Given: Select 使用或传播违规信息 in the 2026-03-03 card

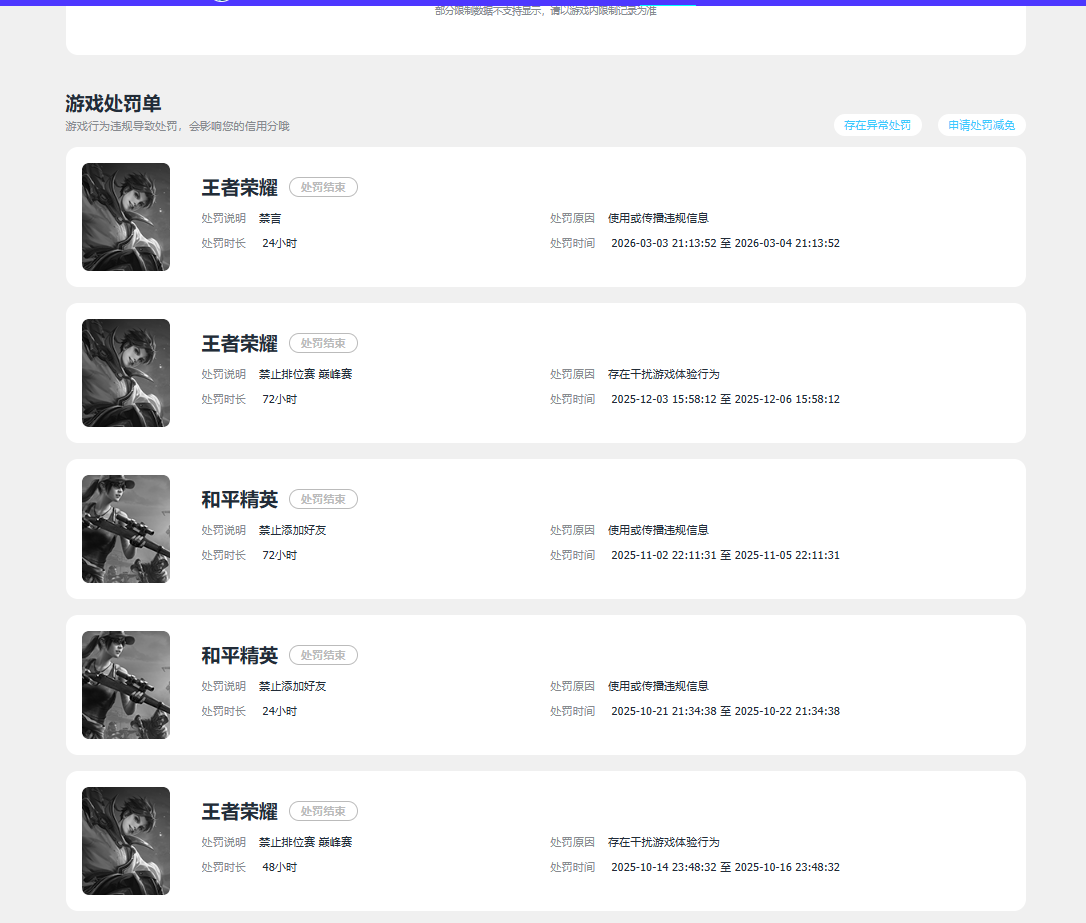Looking at the screenshot, I should coord(658,218).
